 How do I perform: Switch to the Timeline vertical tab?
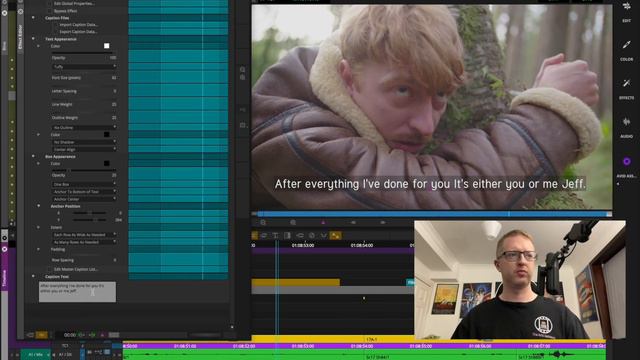(4, 278)
